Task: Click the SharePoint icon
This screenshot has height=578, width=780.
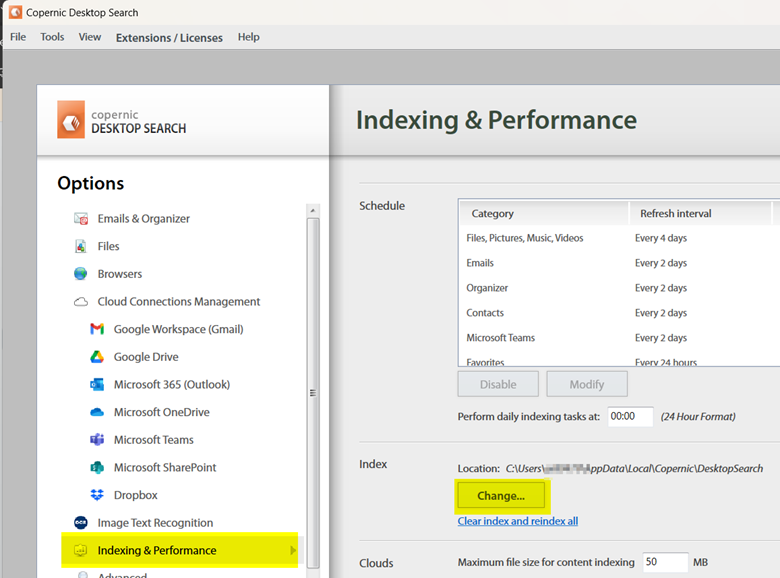Action: [x=97, y=468]
